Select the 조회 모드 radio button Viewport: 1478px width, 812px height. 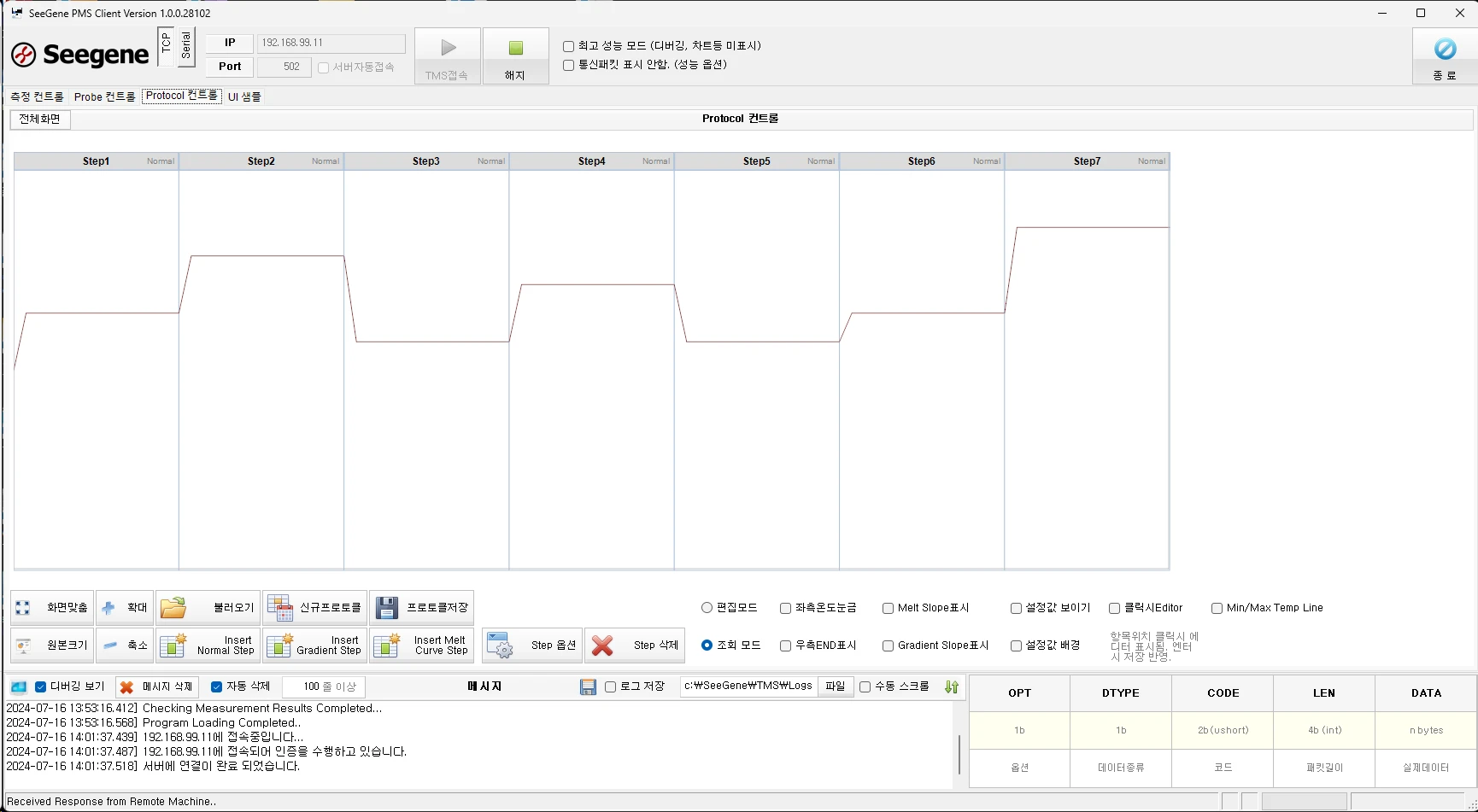707,646
